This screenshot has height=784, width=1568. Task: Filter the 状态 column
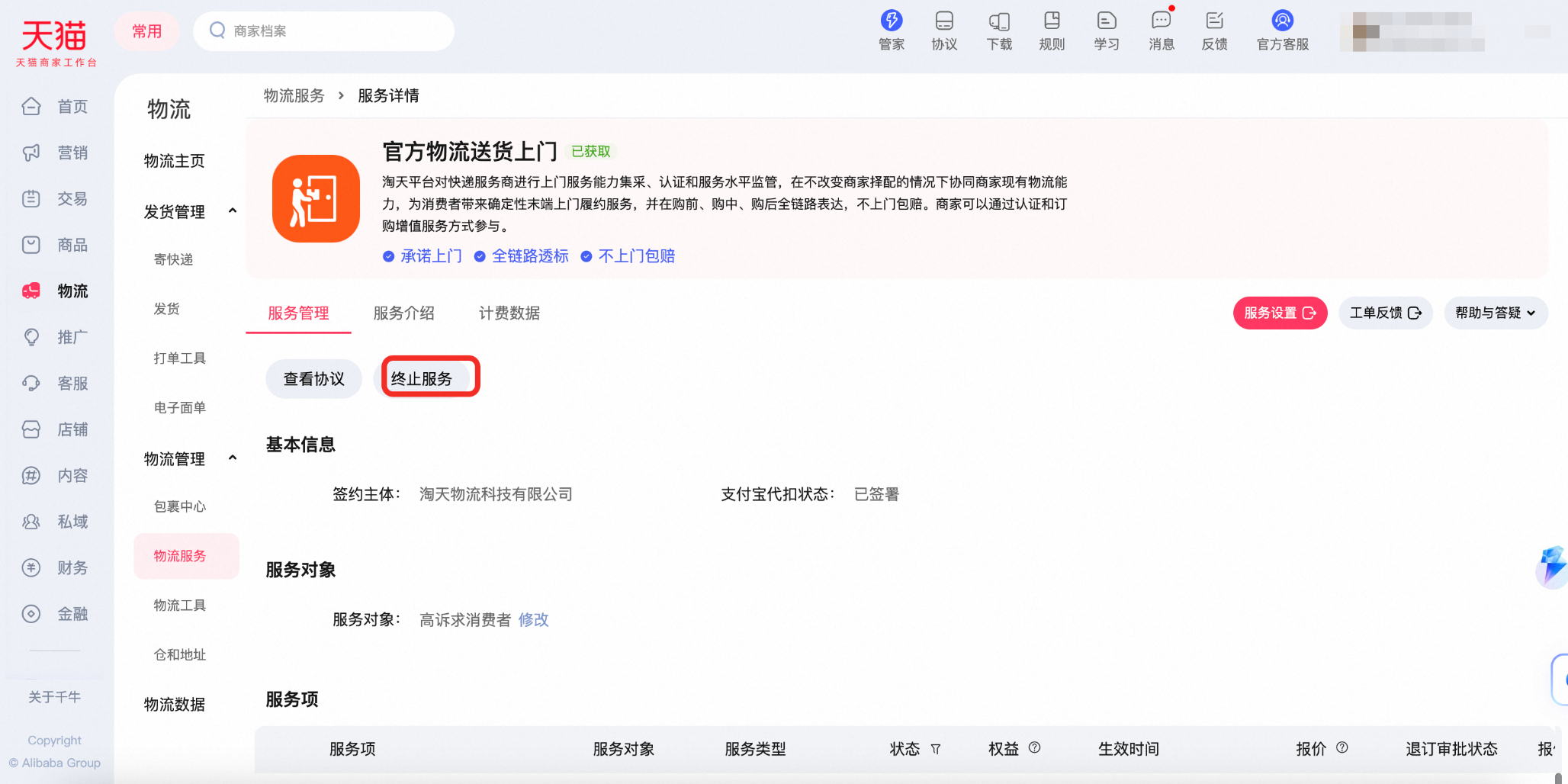tap(936, 750)
